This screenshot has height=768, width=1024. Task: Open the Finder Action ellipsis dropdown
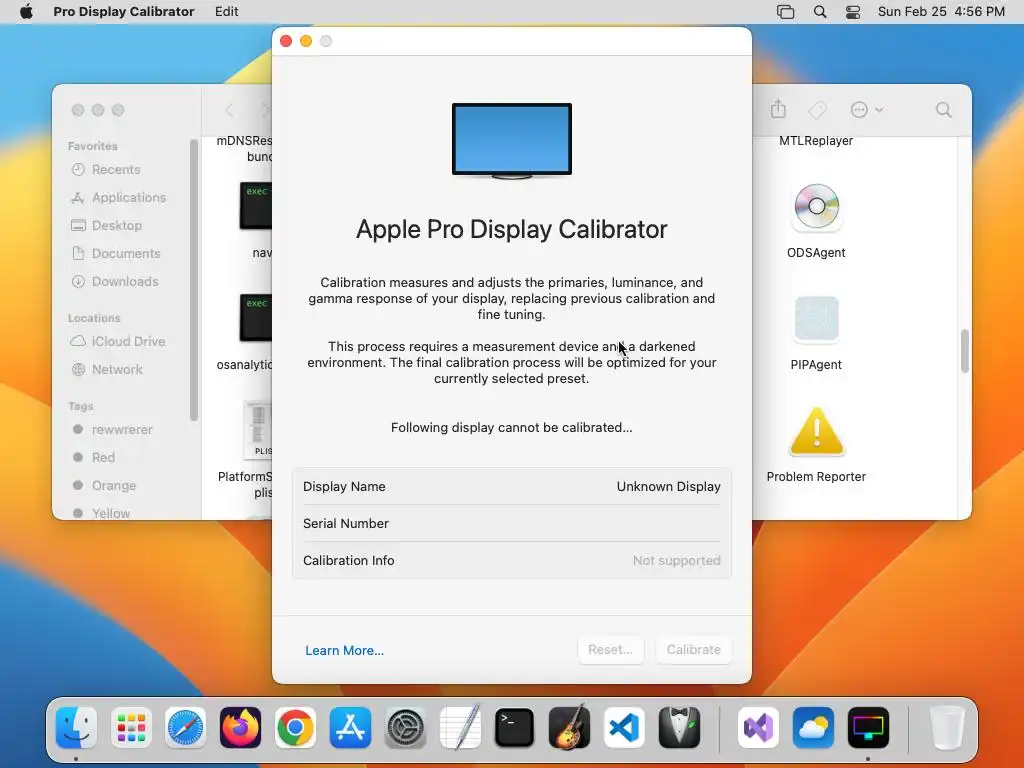(x=867, y=110)
